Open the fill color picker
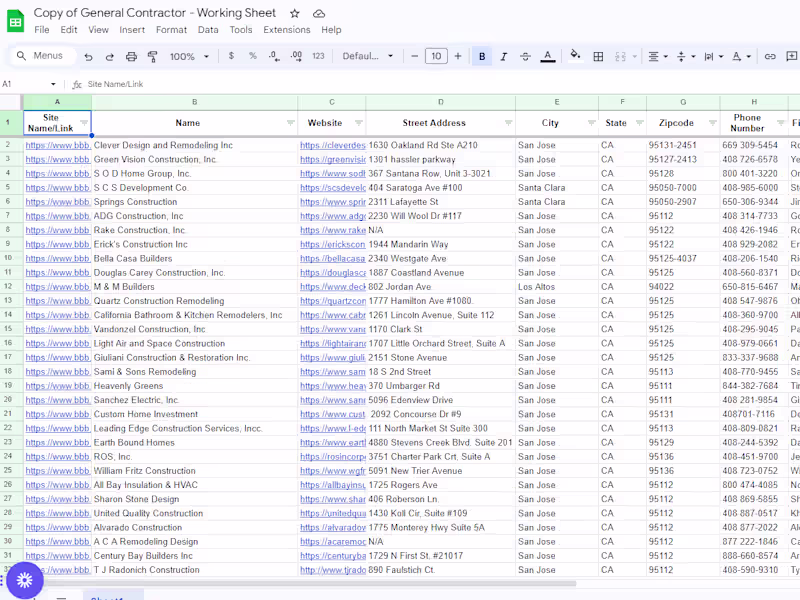Viewport: 800px width, 600px height. click(575, 57)
